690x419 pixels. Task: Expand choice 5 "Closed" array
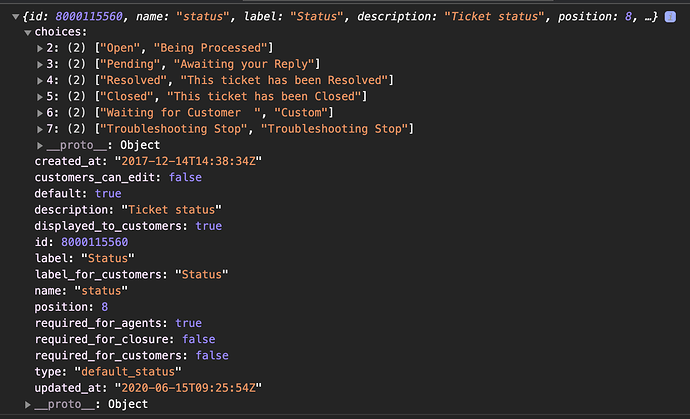pyautogui.click(x=40, y=97)
